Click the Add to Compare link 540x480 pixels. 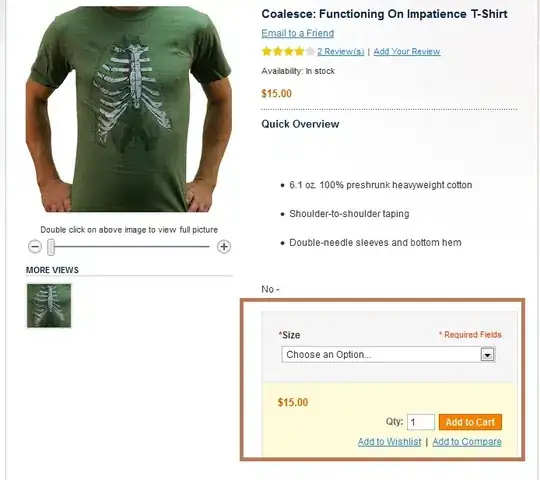[x=467, y=442]
